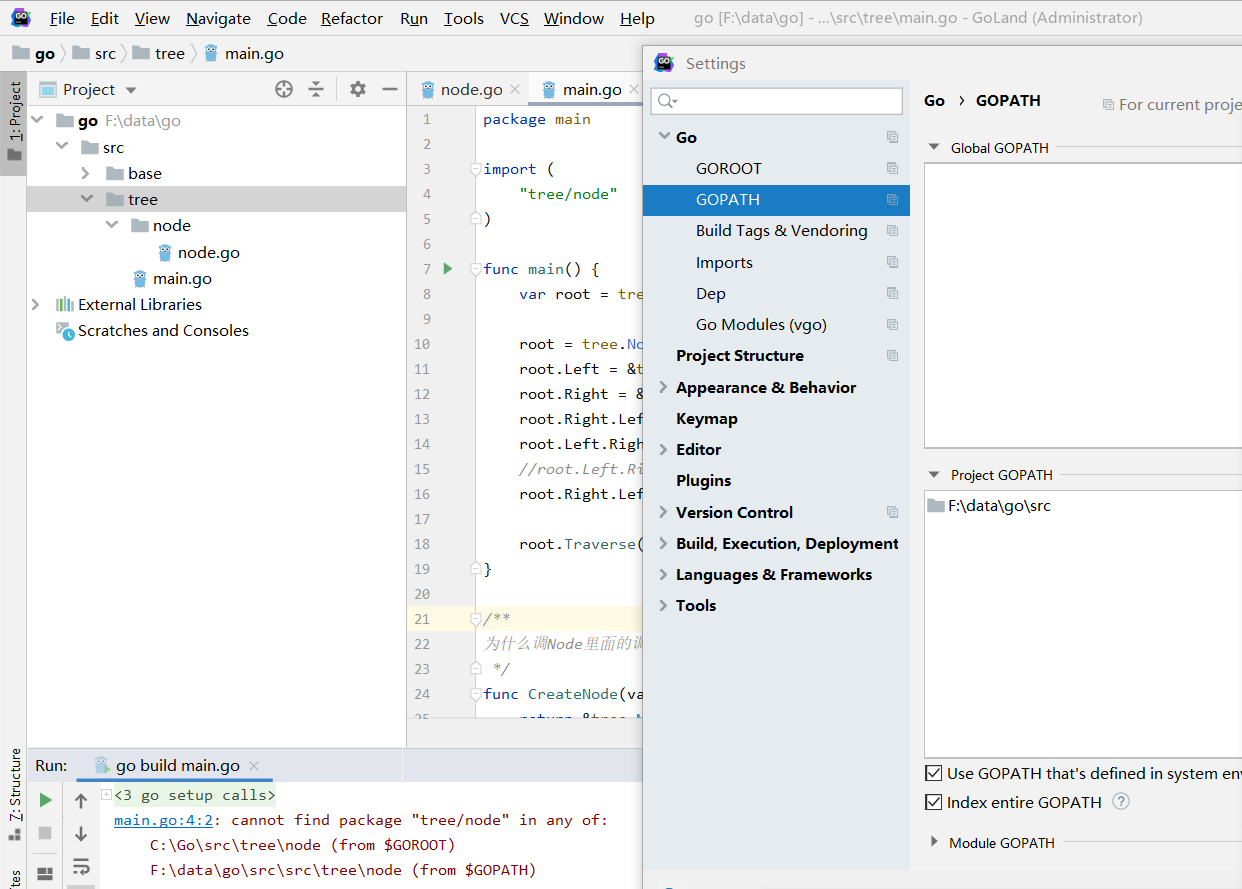The width and height of the screenshot is (1242, 889).
Task: Expand Appearance & Behavior settings
Action: [x=663, y=387]
